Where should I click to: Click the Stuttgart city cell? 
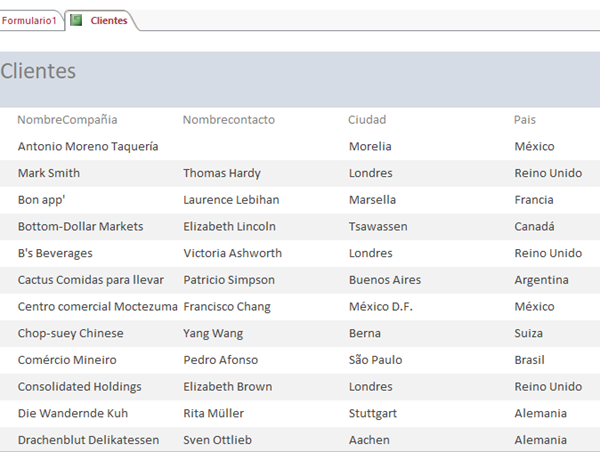click(373, 413)
